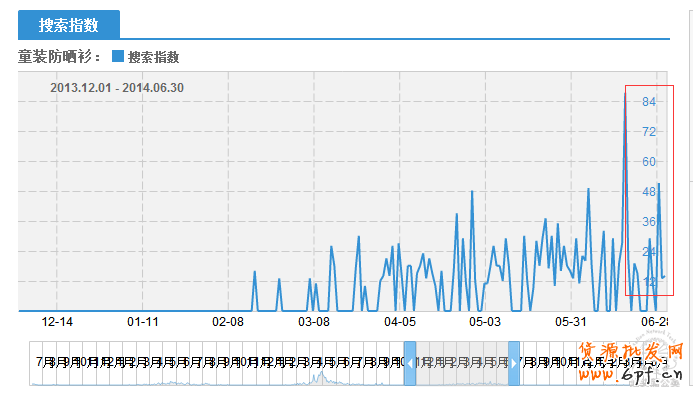Click the 04-05 date axis label

[x=400, y=322]
